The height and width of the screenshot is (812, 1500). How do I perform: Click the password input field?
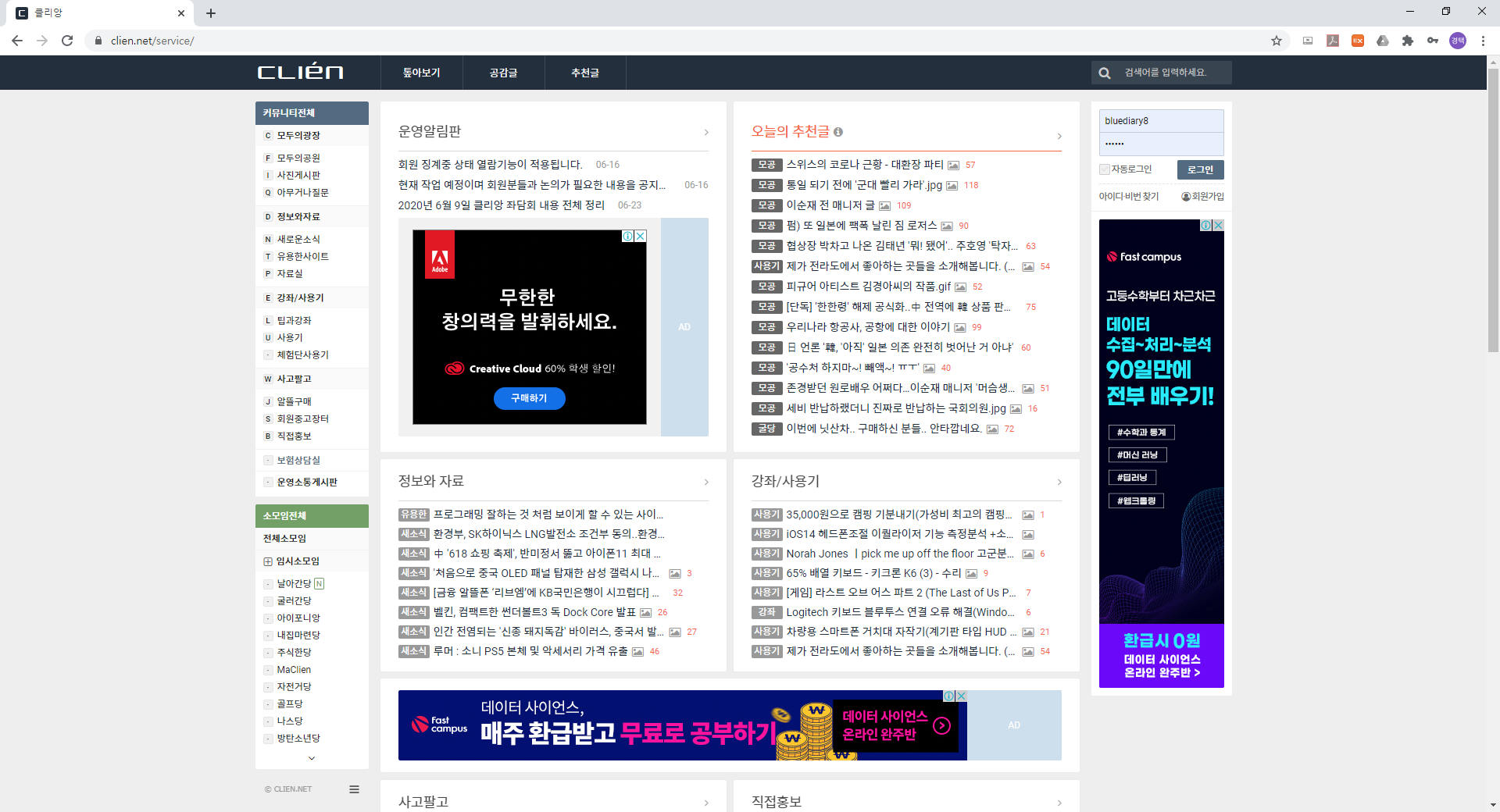point(1162,144)
